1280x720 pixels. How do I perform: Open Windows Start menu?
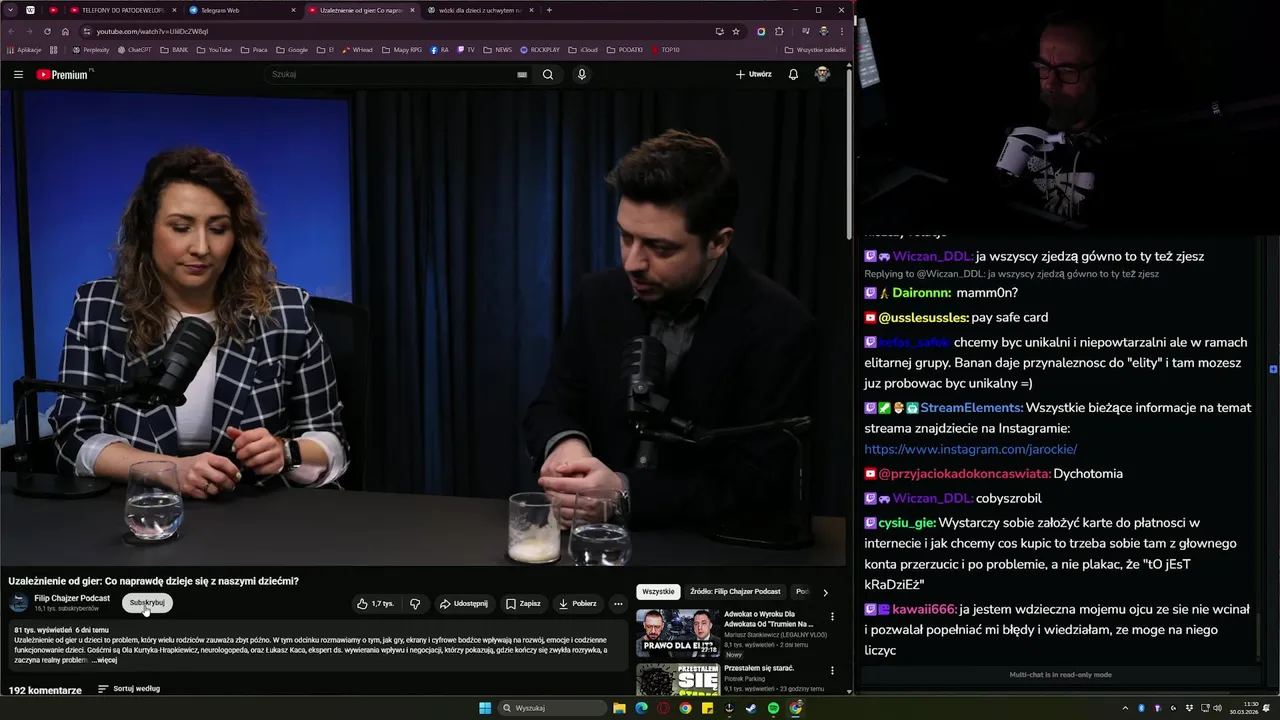[485, 708]
